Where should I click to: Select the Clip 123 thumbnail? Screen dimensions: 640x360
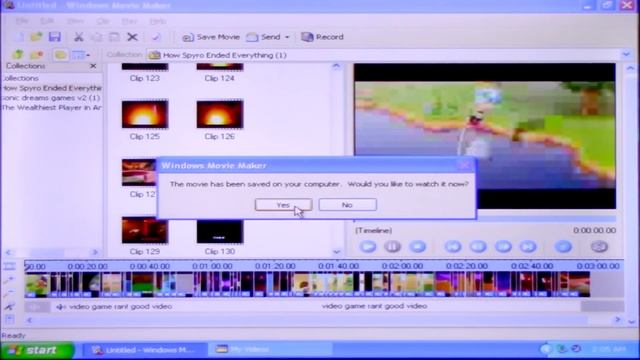click(144, 67)
